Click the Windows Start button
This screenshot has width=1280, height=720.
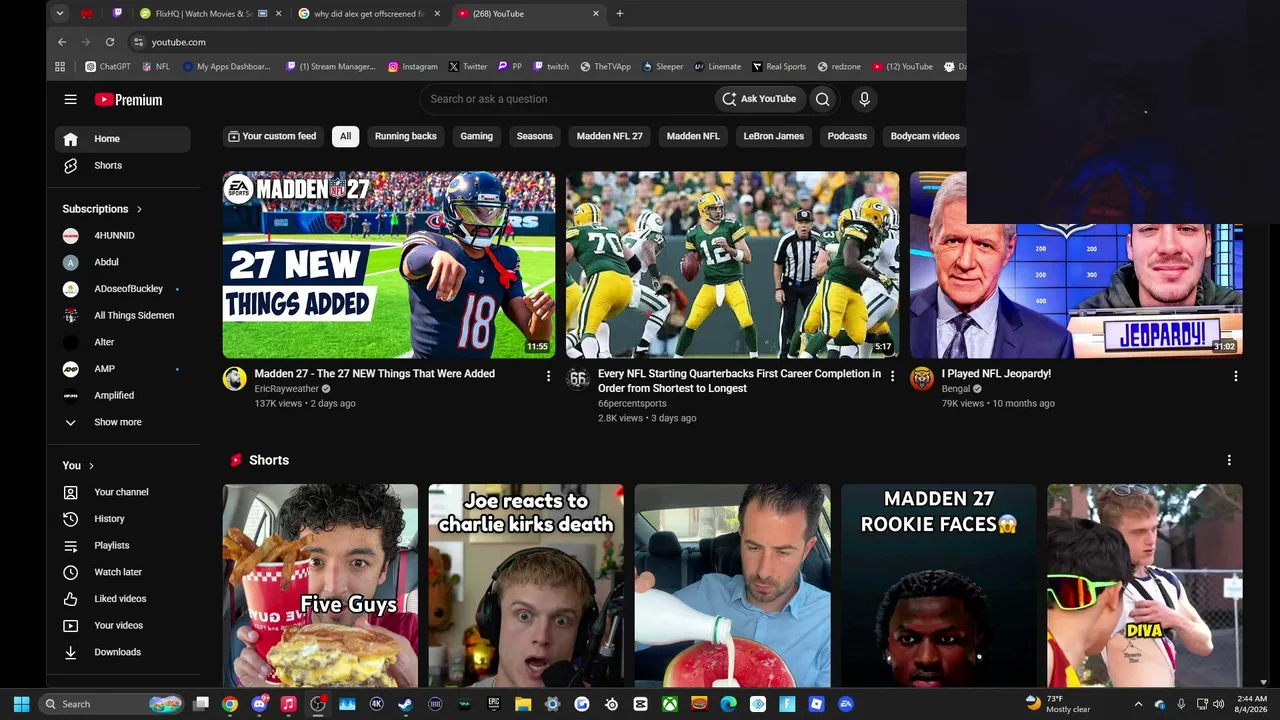pyautogui.click(x=22, y=704)
